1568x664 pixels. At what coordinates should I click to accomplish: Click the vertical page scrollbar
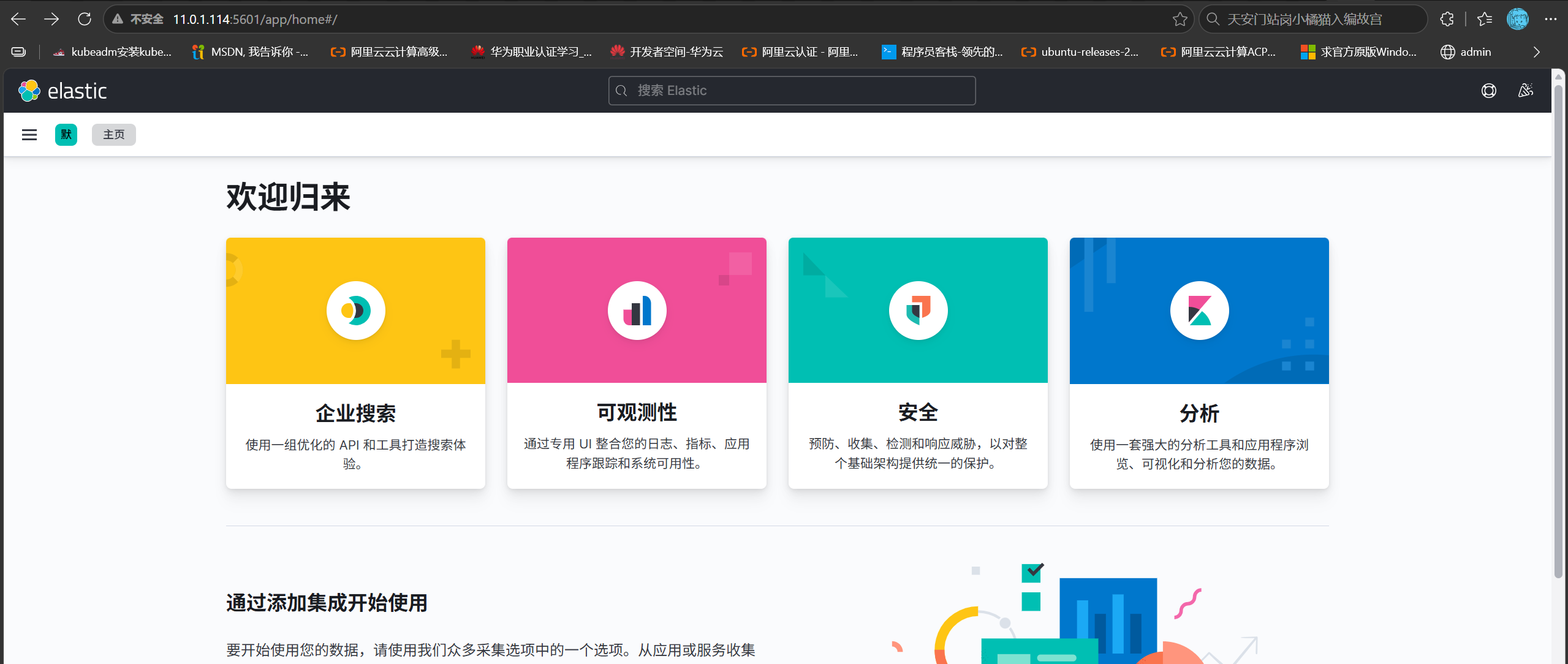pos(1559,331)
